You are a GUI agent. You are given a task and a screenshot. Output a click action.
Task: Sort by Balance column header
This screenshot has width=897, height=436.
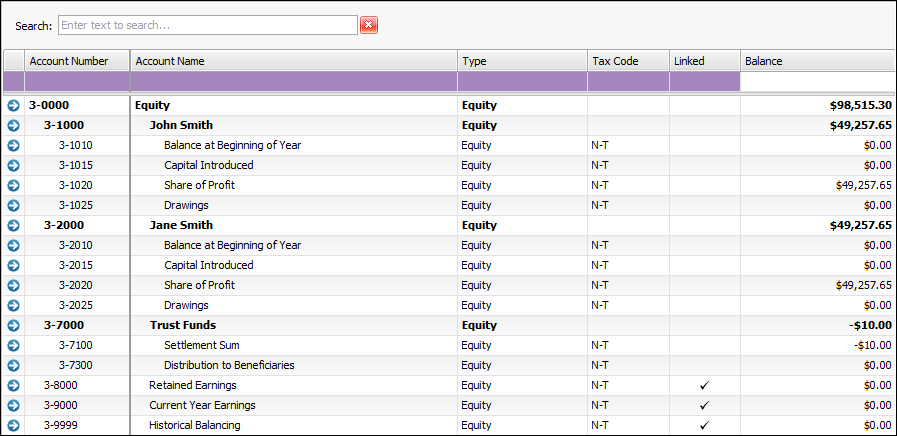click(817, 61)
